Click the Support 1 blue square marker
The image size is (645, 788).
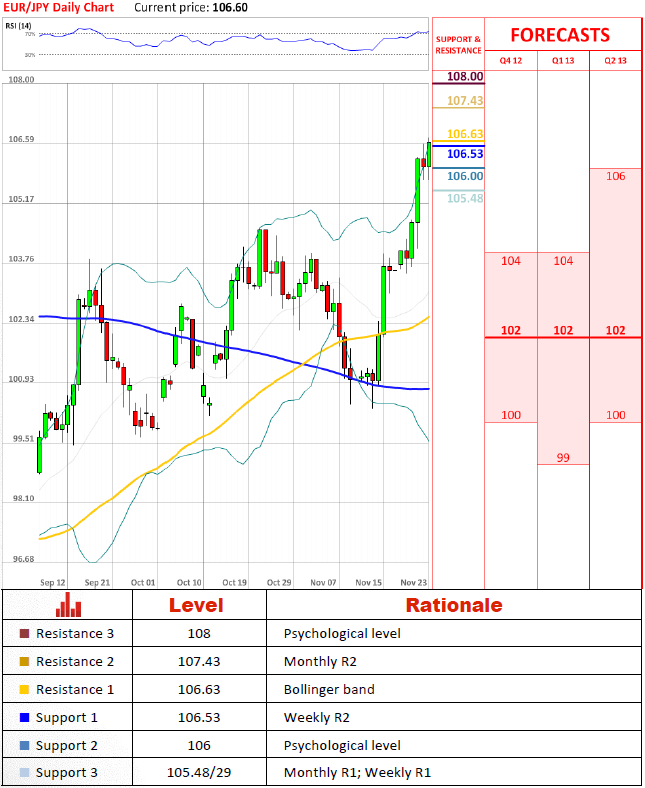[x=24, y=718]
